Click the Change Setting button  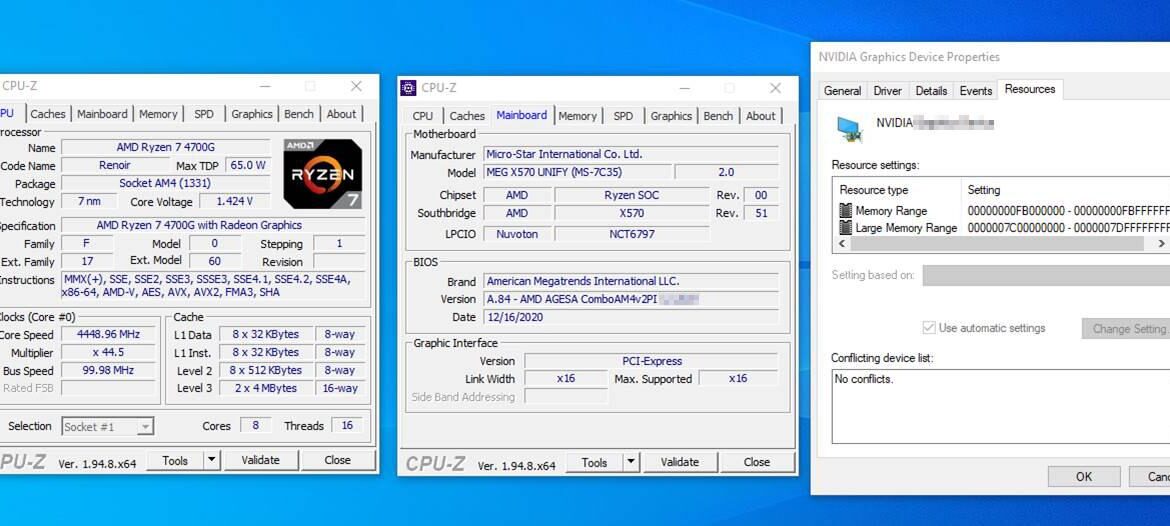pos(1126,328)
